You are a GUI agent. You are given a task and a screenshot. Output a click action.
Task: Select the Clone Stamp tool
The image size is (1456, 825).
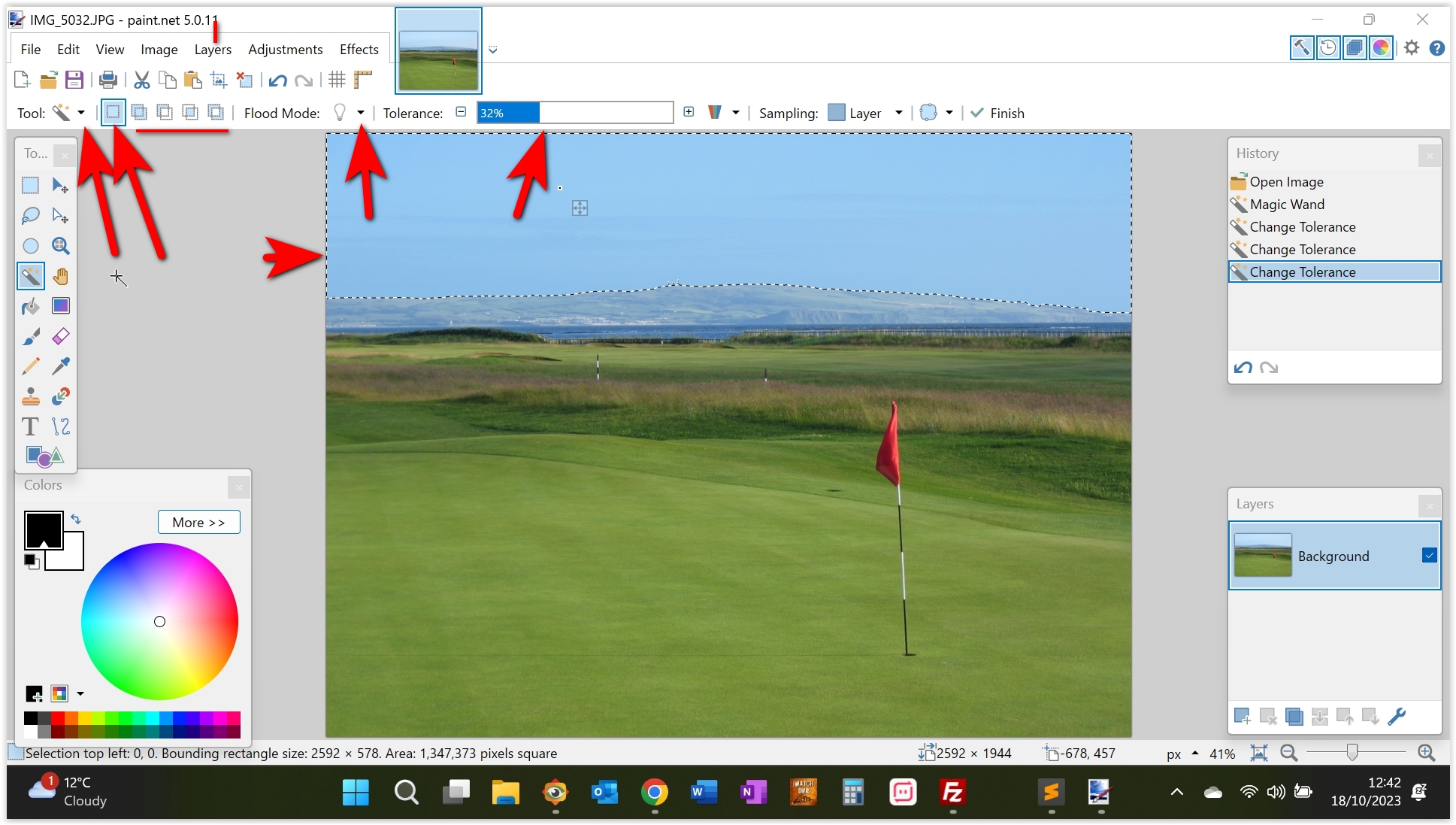pos(30,396)
